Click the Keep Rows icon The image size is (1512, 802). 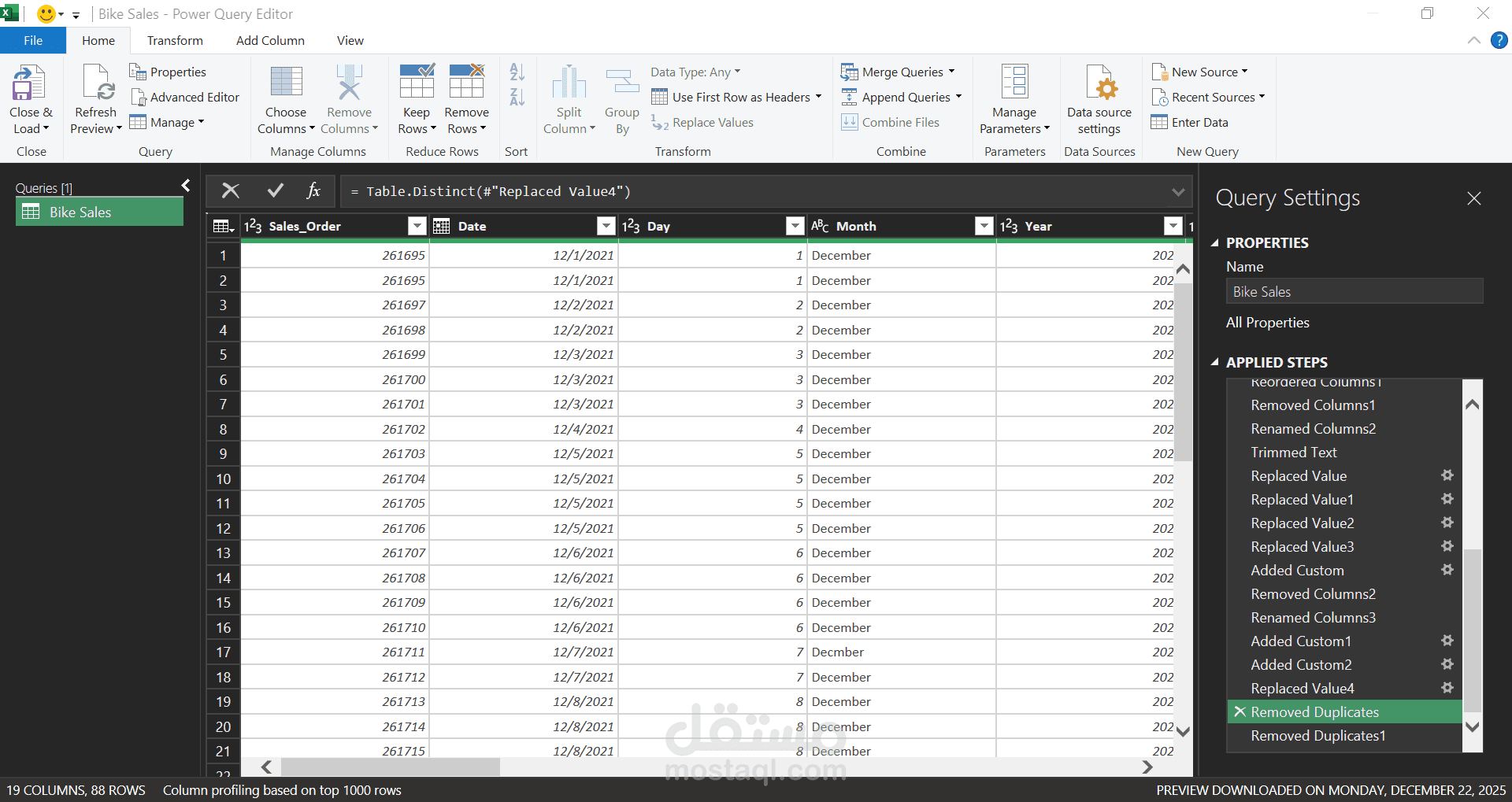pos(417,83)
